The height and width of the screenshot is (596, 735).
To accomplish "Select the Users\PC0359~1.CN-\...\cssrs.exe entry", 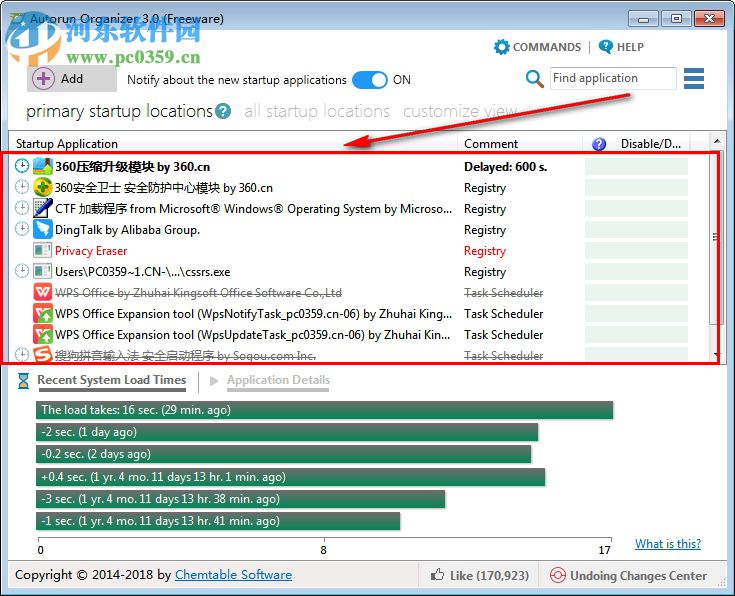I will pyautogui.click(x=142, y=272).
